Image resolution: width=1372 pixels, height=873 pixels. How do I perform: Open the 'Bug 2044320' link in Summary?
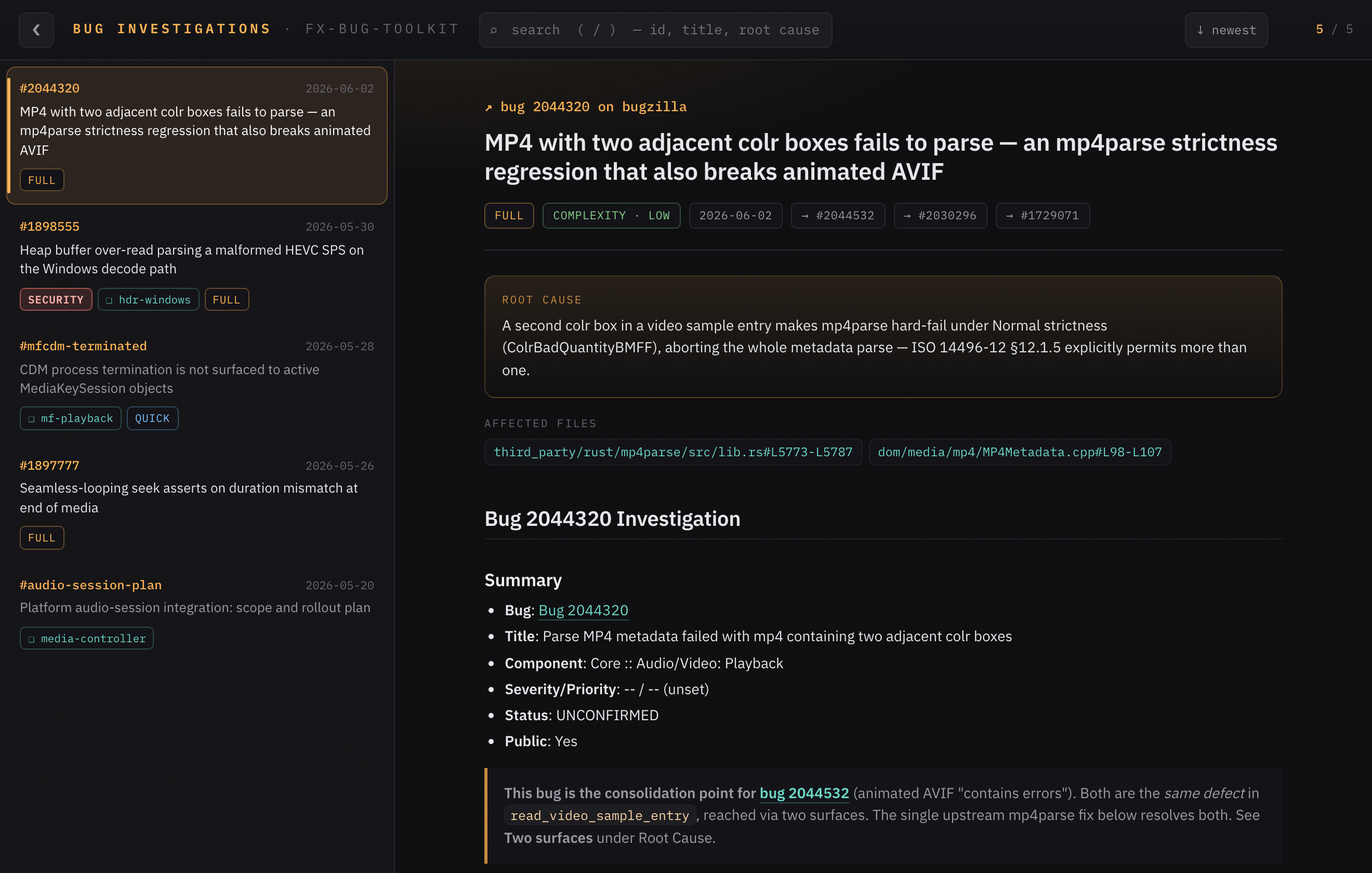tap(583, 610)
